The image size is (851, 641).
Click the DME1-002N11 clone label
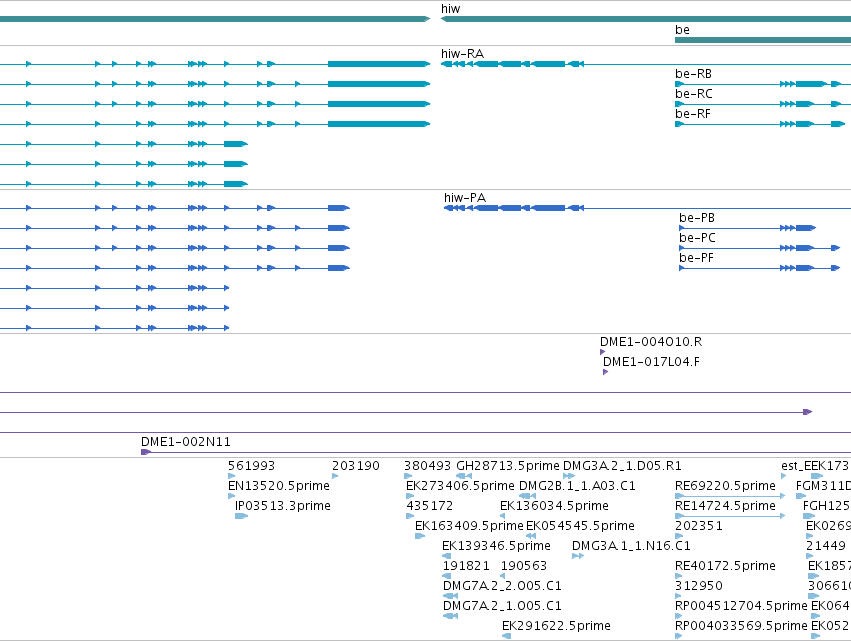point(186,442)
